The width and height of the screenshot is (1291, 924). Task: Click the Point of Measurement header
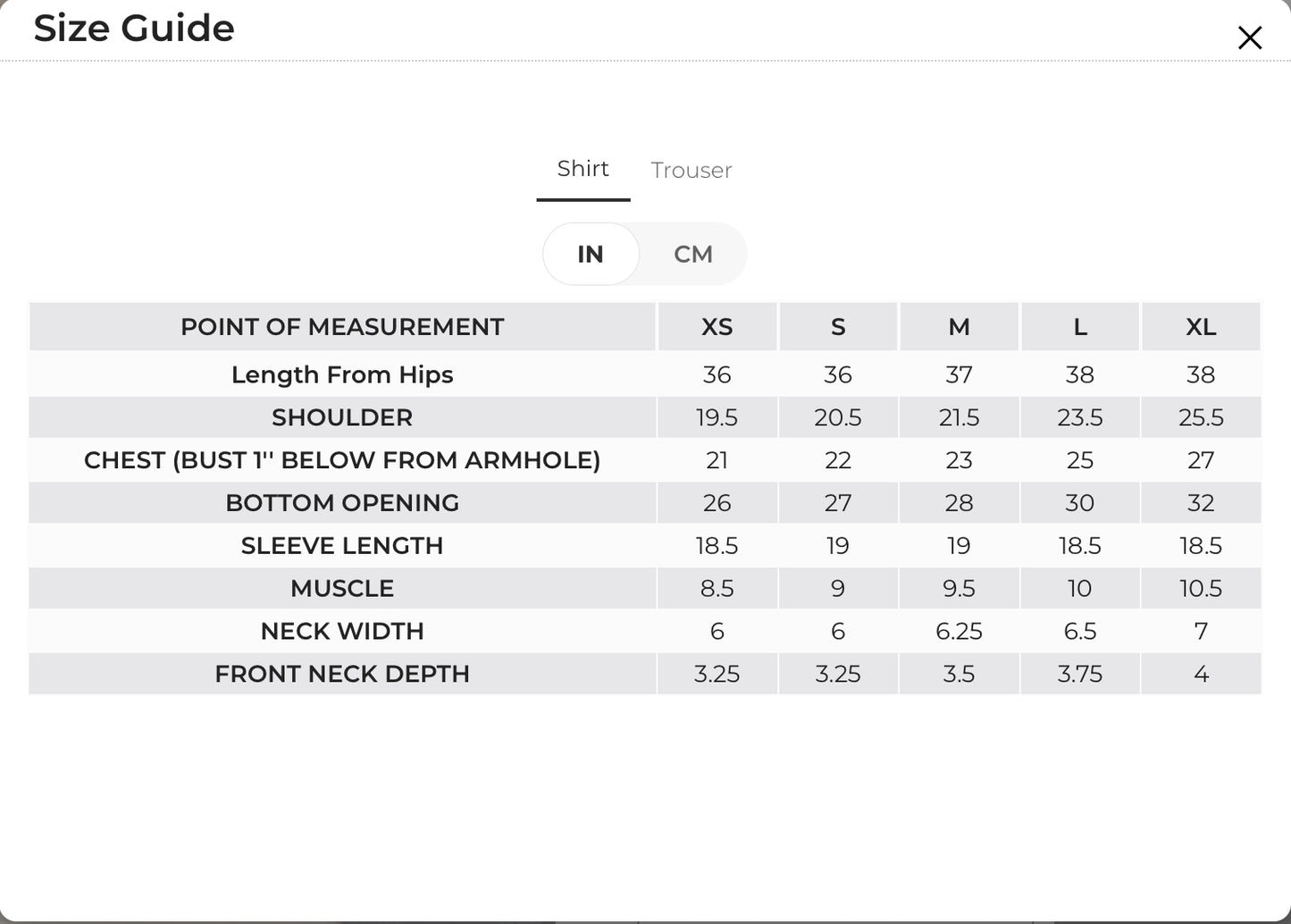pos(342,327)
